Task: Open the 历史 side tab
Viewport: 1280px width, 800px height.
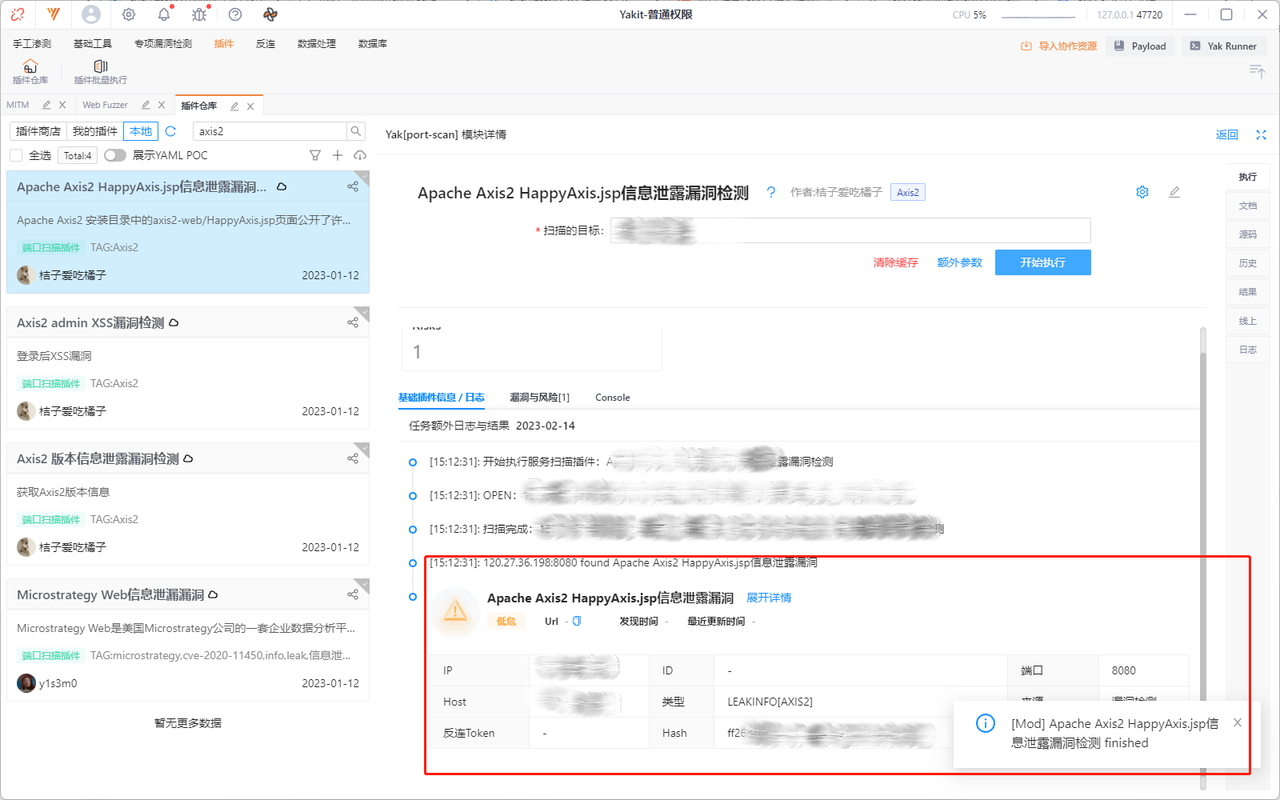Action: [1248, 263]
